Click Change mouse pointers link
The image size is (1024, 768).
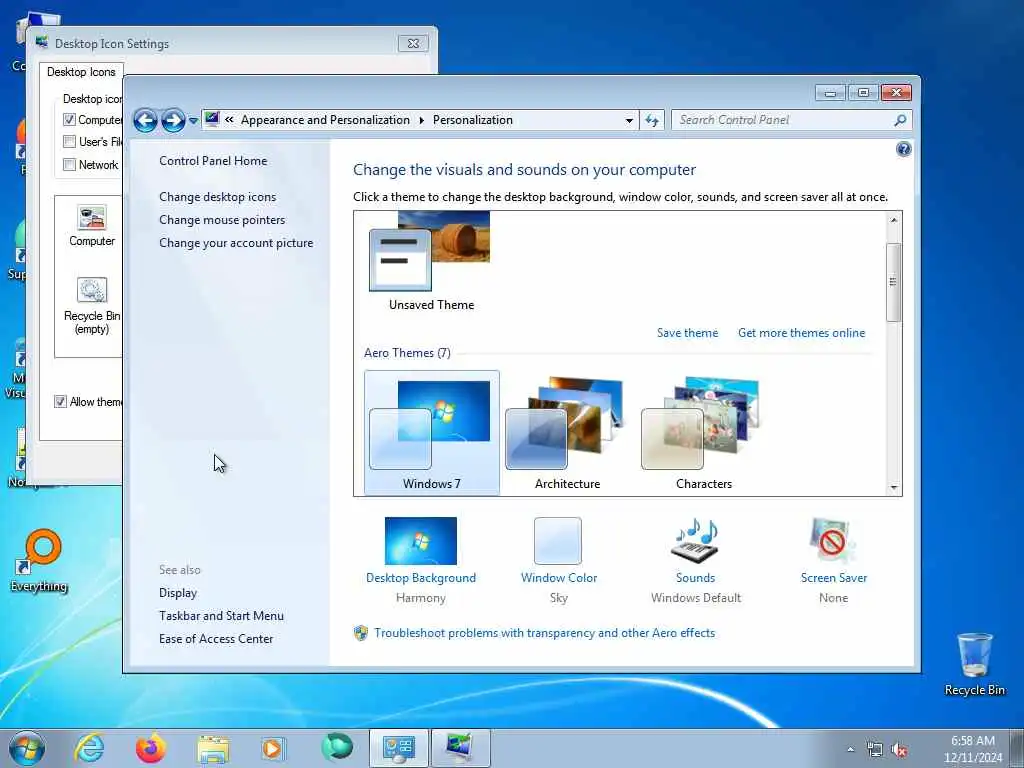point(222,219)
